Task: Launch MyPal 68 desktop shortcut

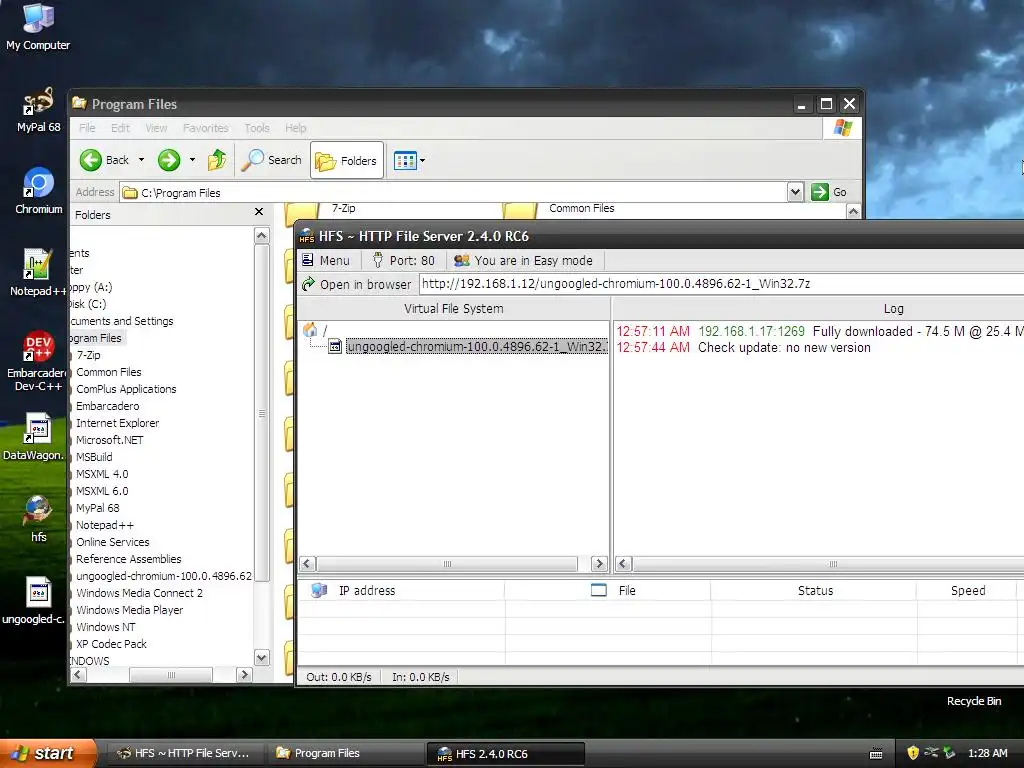Action: [38, 110]
